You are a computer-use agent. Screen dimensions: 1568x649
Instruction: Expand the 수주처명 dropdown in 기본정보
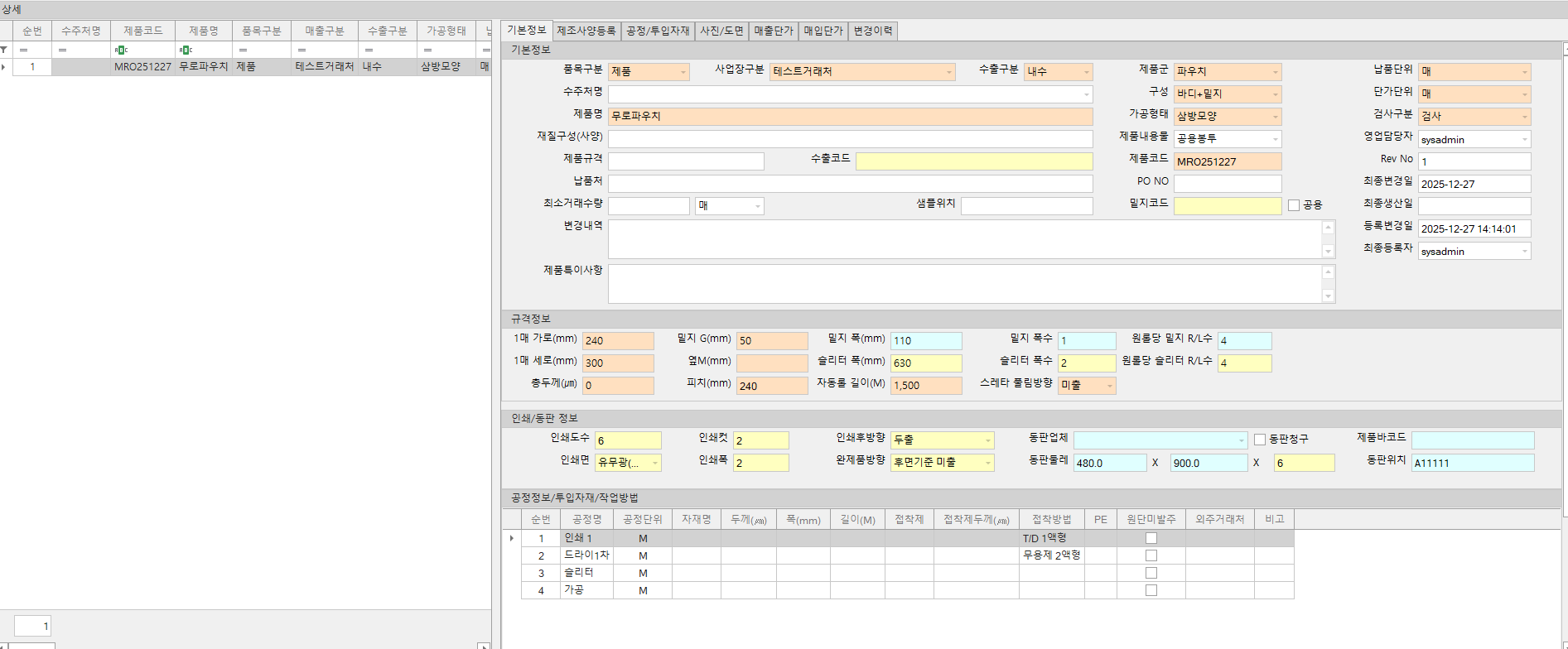[1087, 94]
